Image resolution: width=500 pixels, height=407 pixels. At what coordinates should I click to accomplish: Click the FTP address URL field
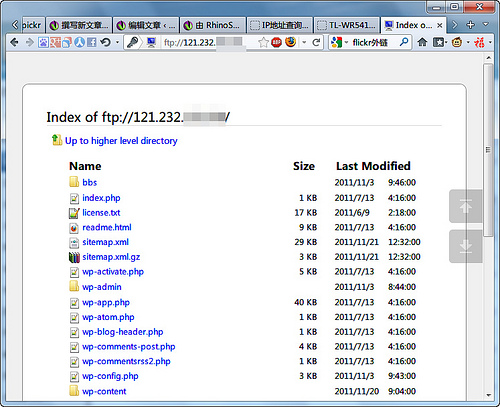[208, 42]
